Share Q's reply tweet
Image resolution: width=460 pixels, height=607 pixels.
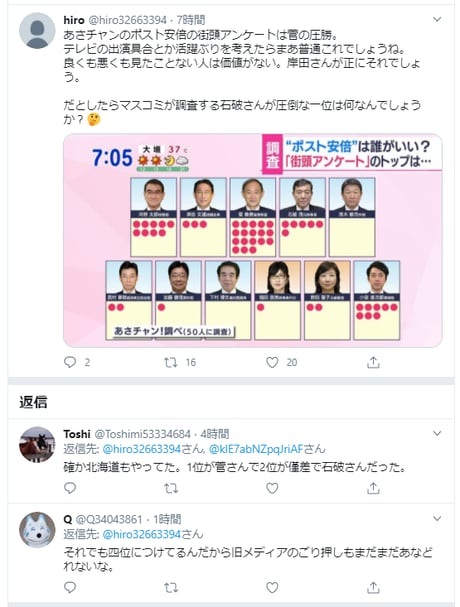(373, 587)
